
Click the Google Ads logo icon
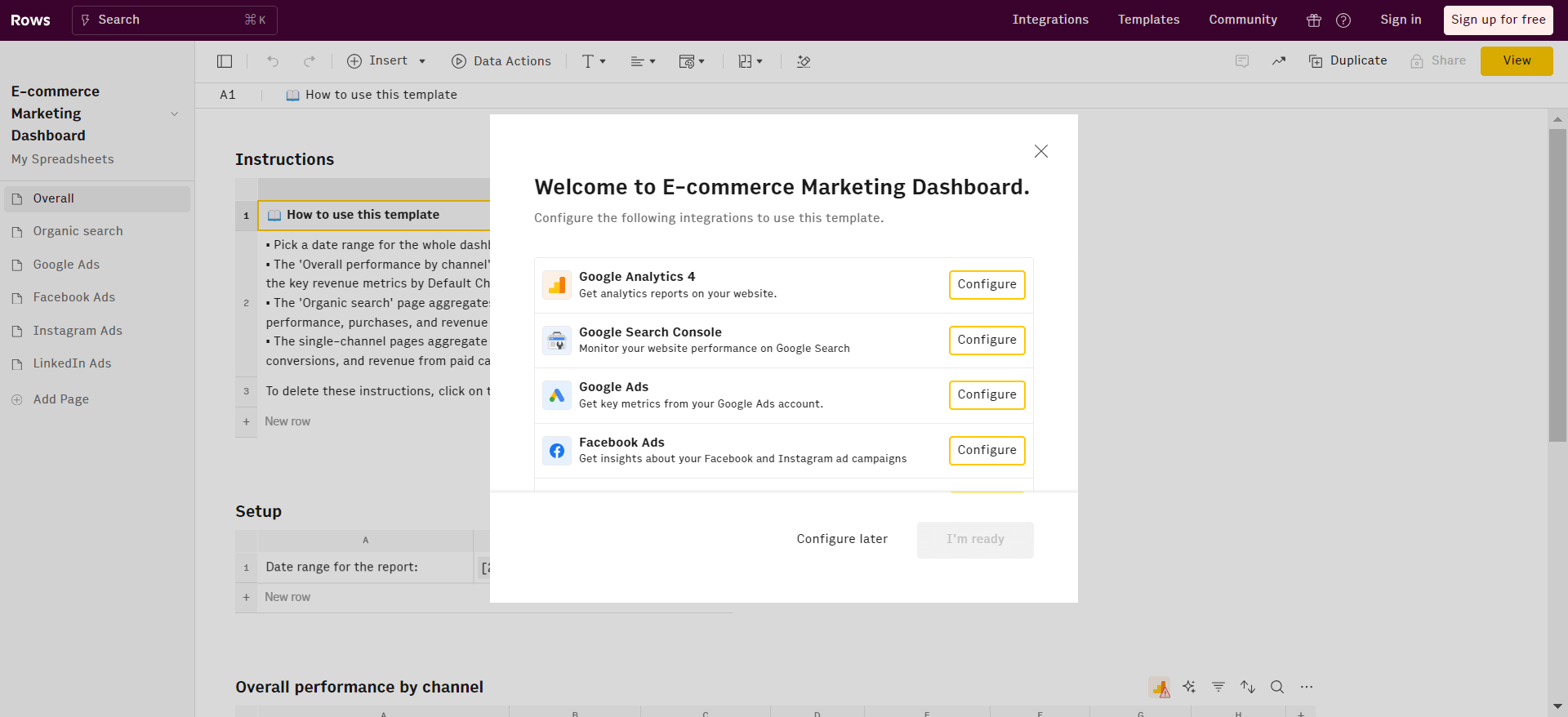[557, 395]
